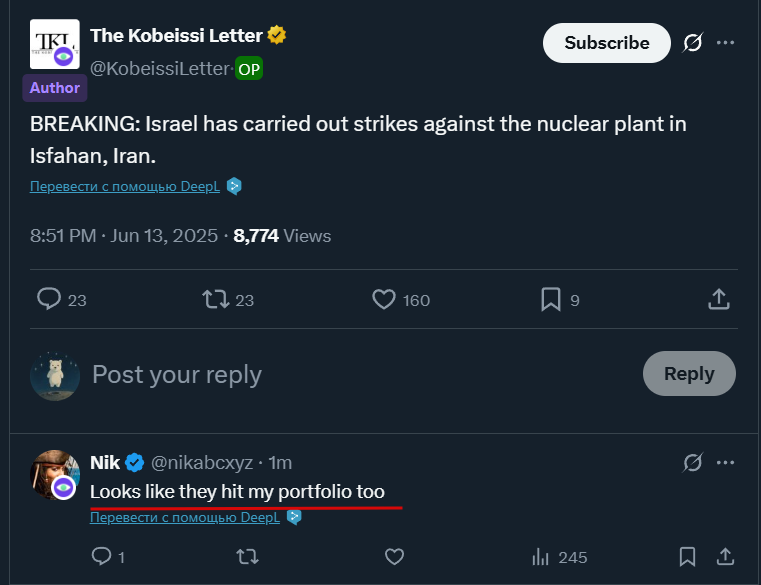Click the gray Reply button
761x585 pixels.
coord(689,373)
